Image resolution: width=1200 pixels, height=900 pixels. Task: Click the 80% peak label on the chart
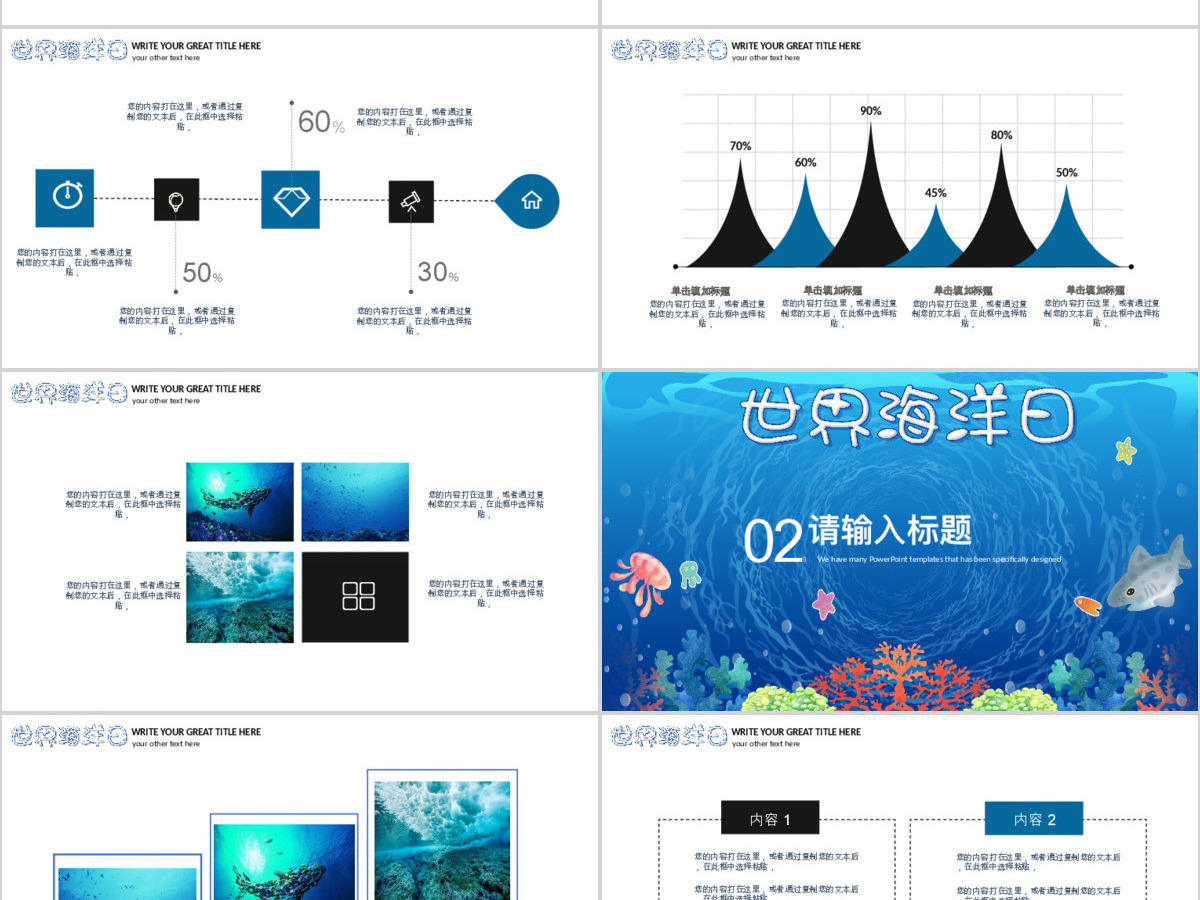click(x=1002, y=135)
